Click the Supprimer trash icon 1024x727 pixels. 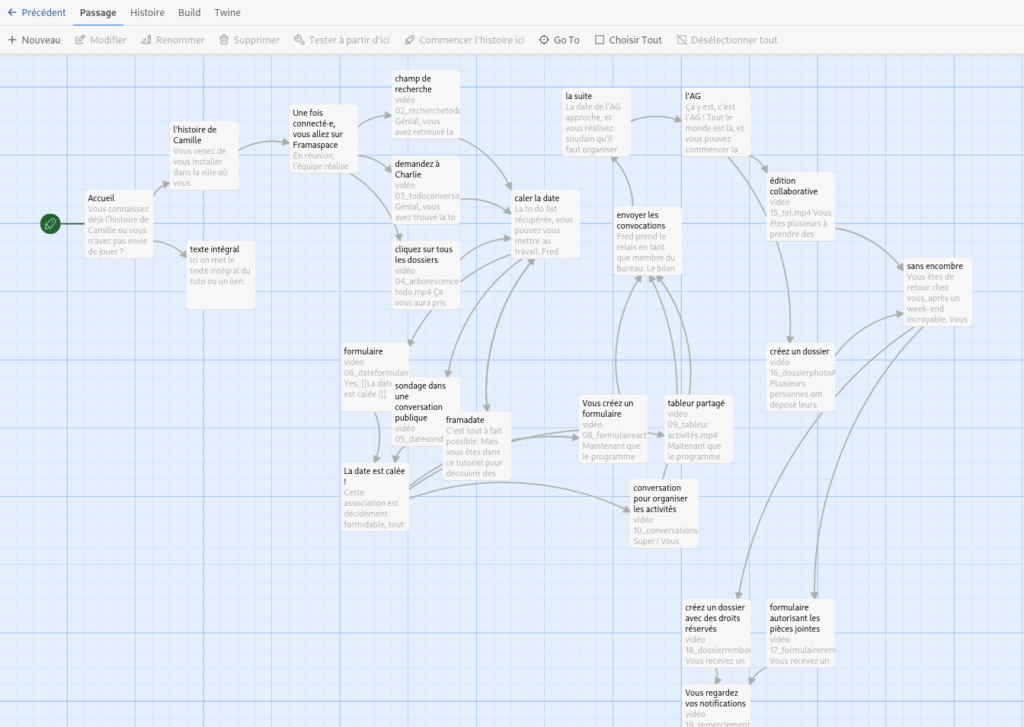(x=221, y=40)
